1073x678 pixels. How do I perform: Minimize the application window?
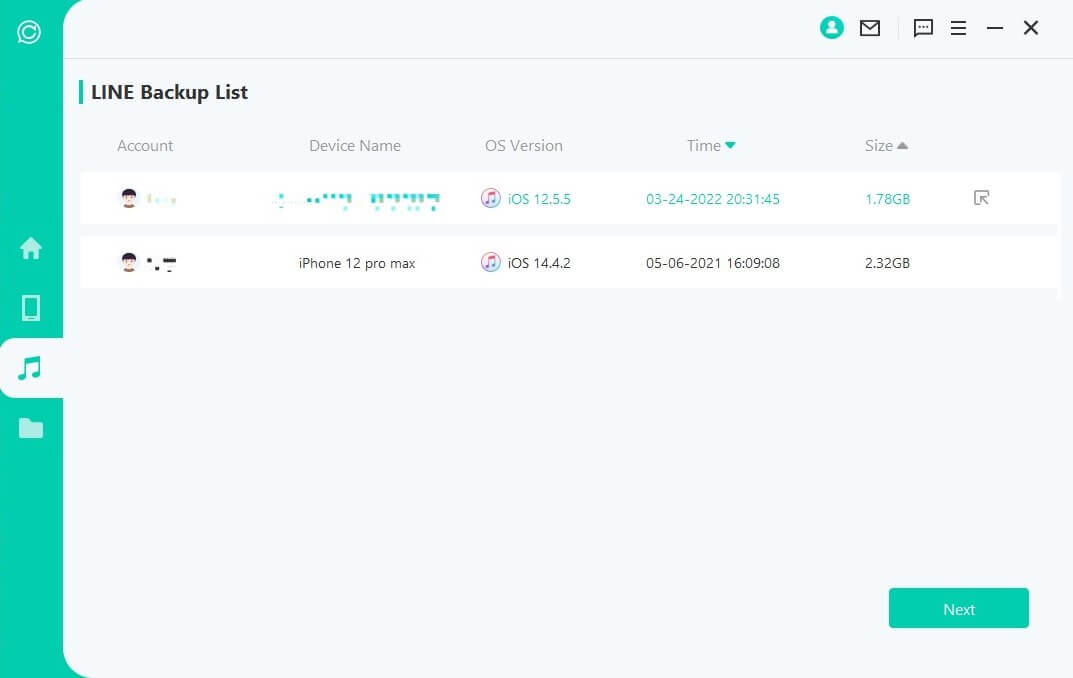(994, 28)
